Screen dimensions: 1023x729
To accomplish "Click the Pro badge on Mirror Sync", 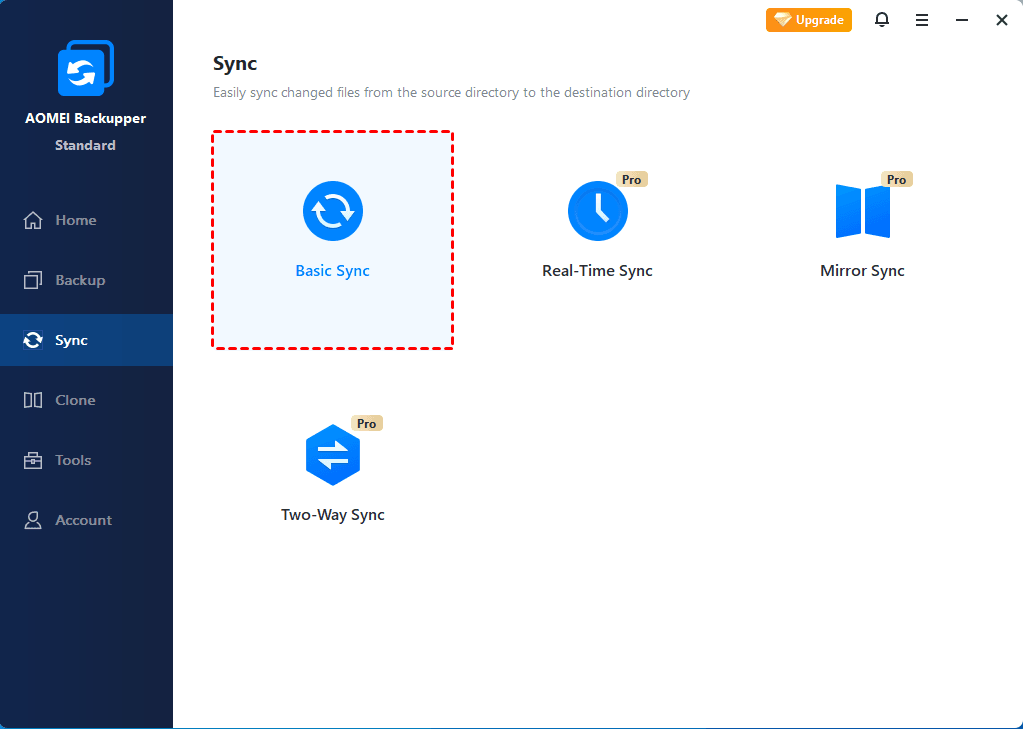I will [x=896, y=179].
